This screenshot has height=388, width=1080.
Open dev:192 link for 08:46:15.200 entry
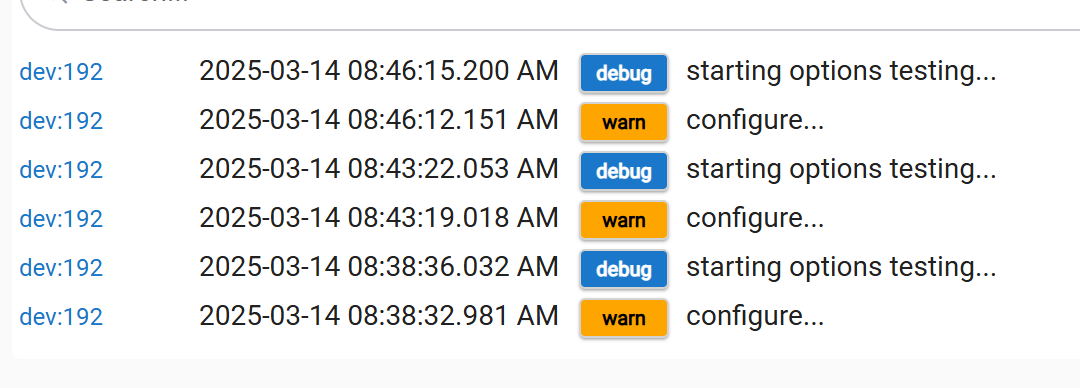click(x=61, y=72)
